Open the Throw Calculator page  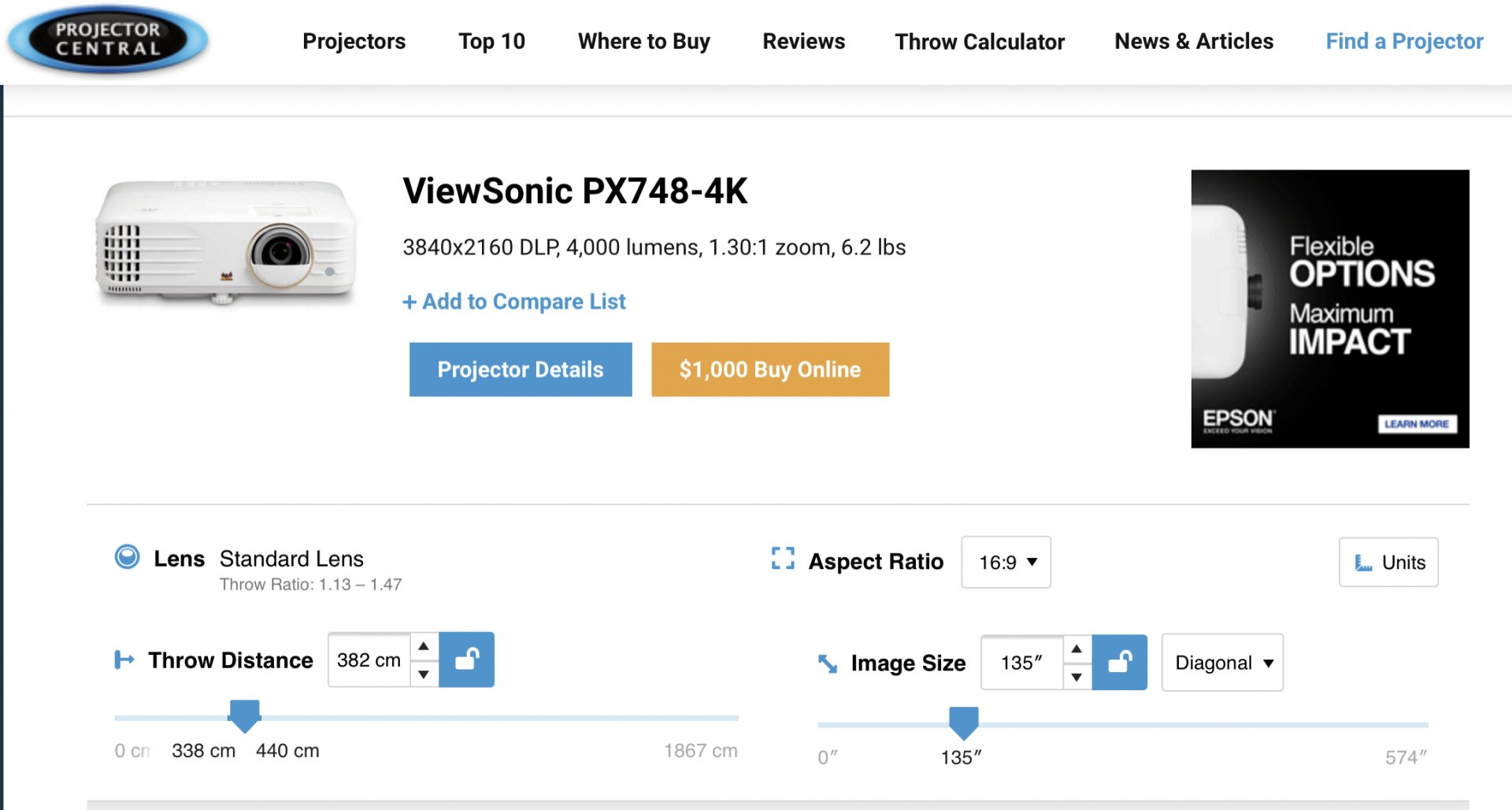click(980, 41)
